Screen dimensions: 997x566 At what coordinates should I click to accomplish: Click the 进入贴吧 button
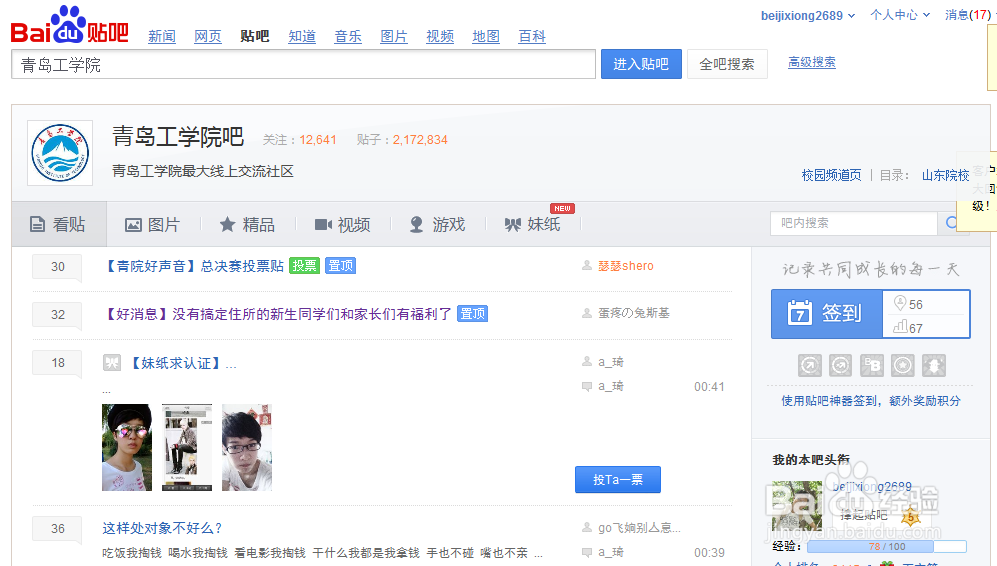(x=641, y=64)
